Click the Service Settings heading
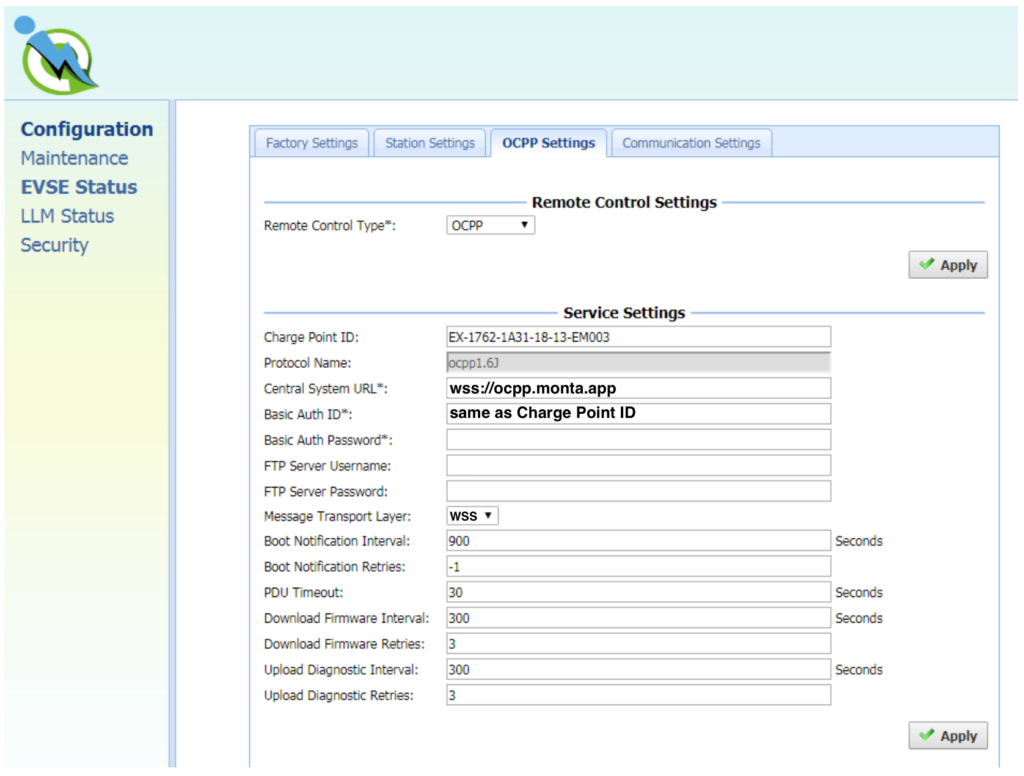1024x776 pixels. (x=624, y=313)
